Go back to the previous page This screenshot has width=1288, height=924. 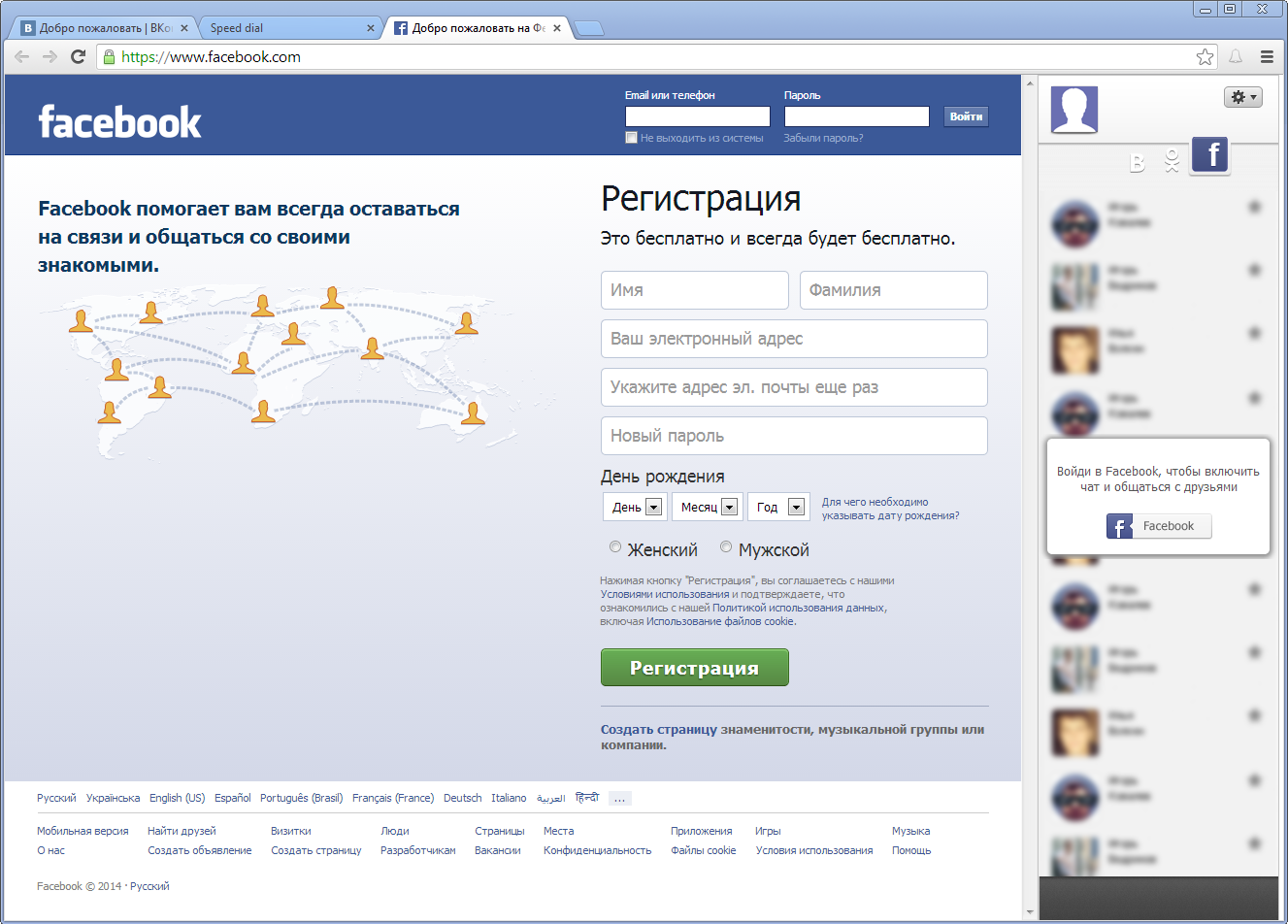click(x=21, y=57)
